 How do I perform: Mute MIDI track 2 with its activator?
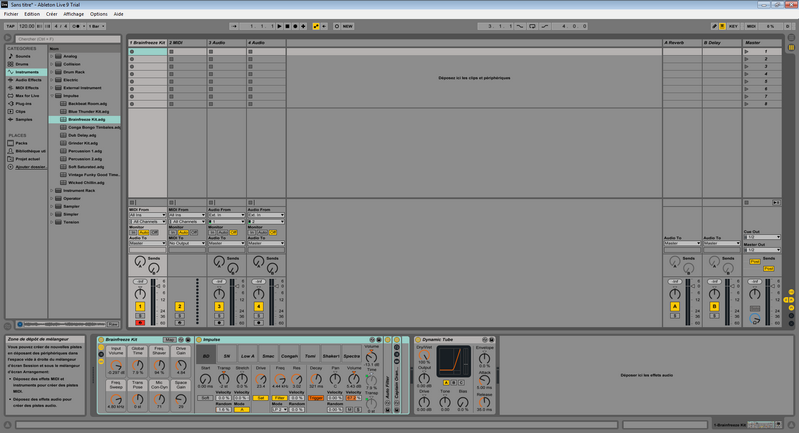pos(179,306)
